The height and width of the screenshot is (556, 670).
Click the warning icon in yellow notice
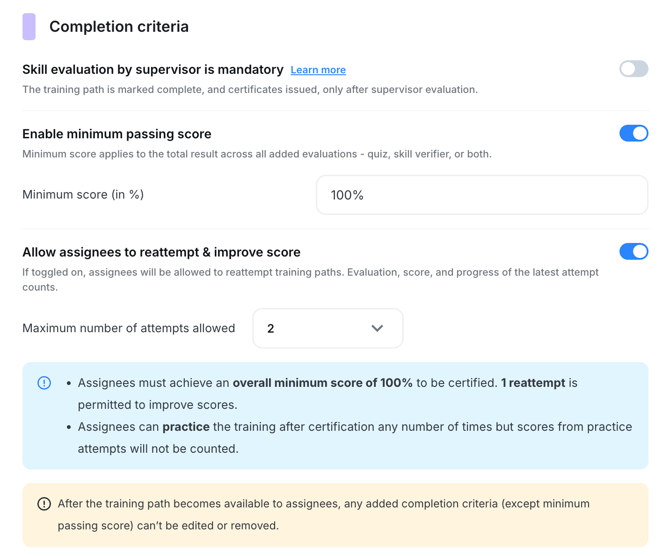tap(44, 504)
